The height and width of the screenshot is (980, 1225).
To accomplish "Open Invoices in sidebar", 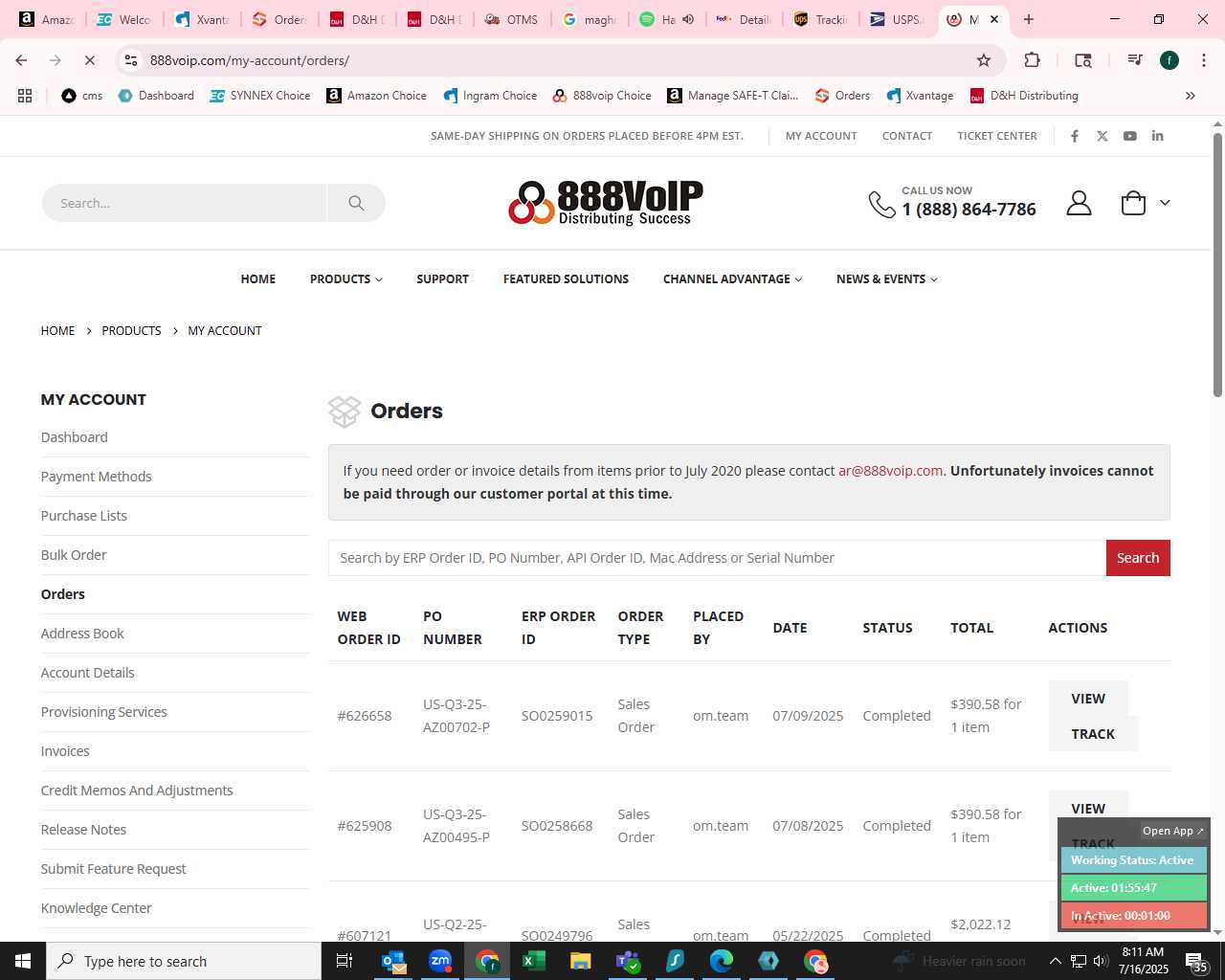I will [x=65, y=751].
